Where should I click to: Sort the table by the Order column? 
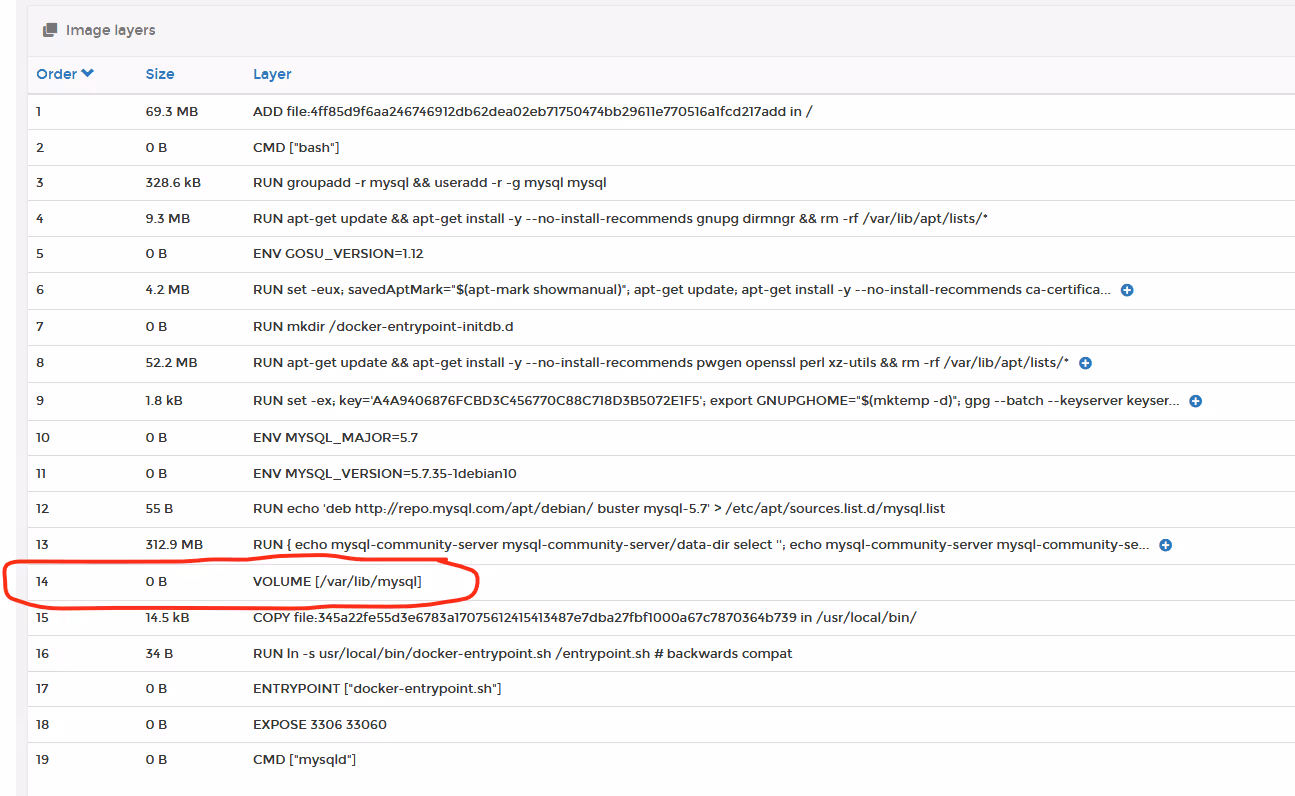point(65,74)
